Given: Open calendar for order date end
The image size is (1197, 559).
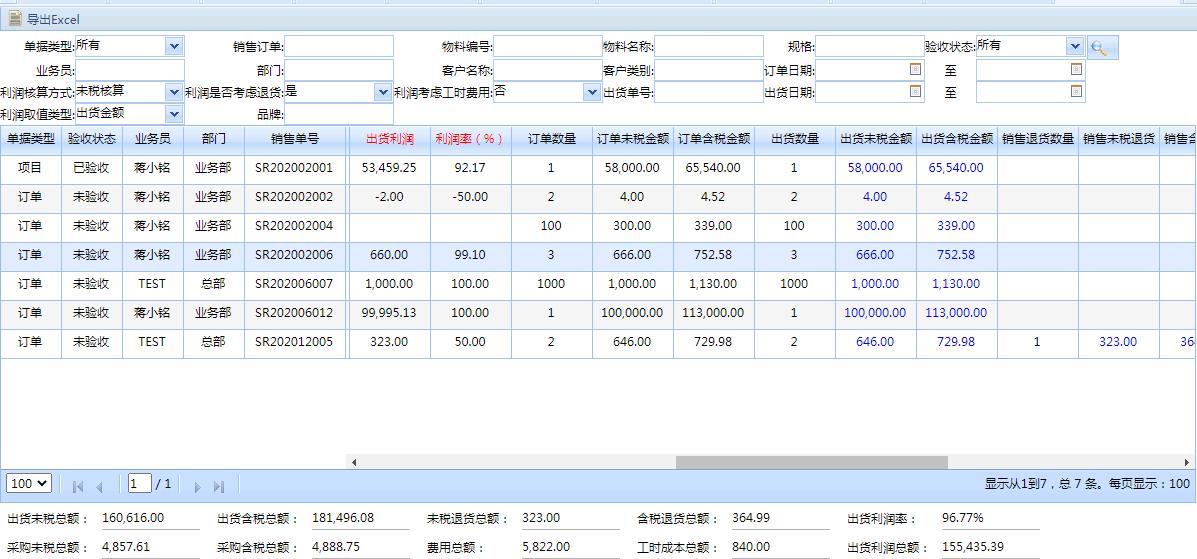Looking at the screenshot, I should (x=1076, y=69).
